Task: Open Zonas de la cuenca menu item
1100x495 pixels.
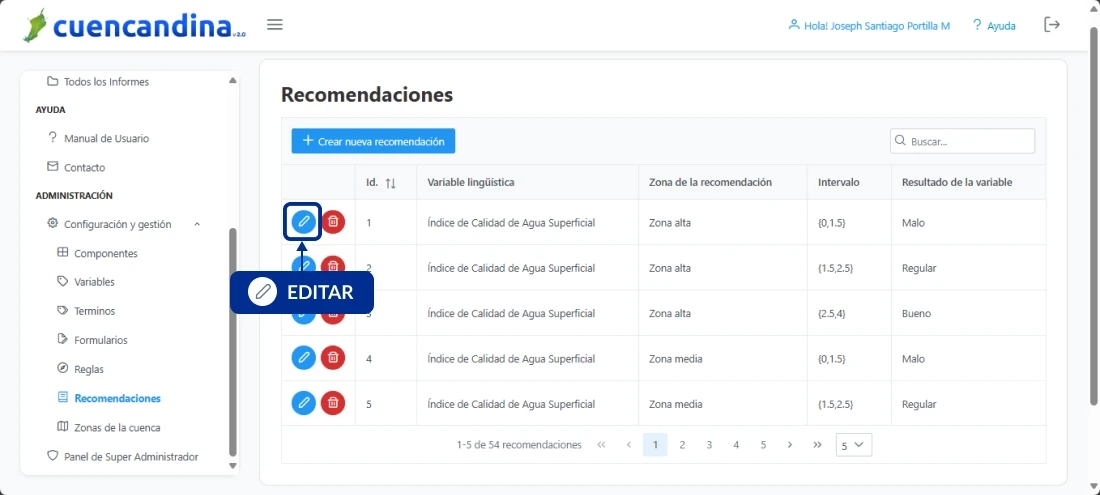Action: (116, 427)
